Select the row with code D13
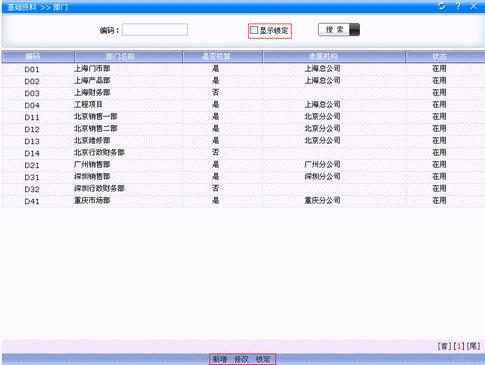Image resolution: width=485 pixels, height=365 pixels. (243, 141)
